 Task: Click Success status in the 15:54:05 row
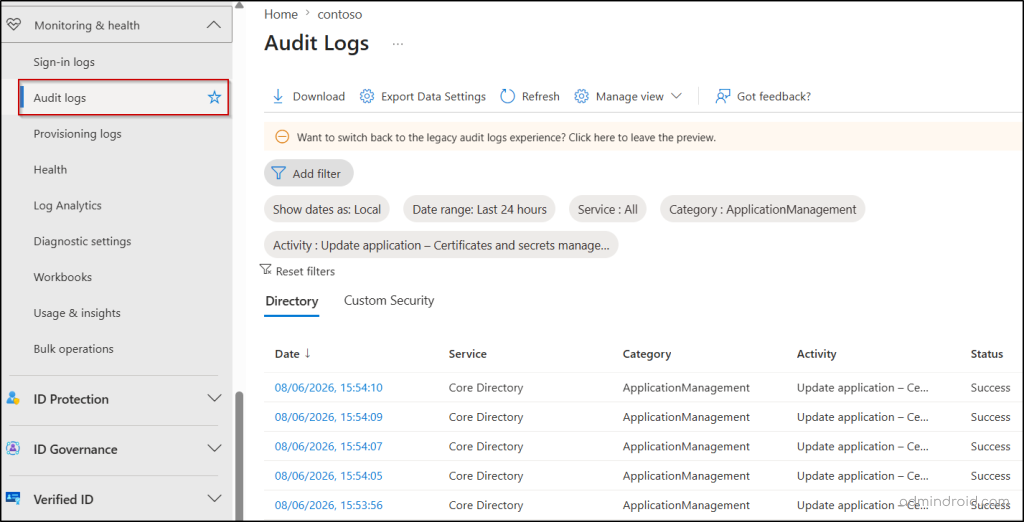point(990,476)
